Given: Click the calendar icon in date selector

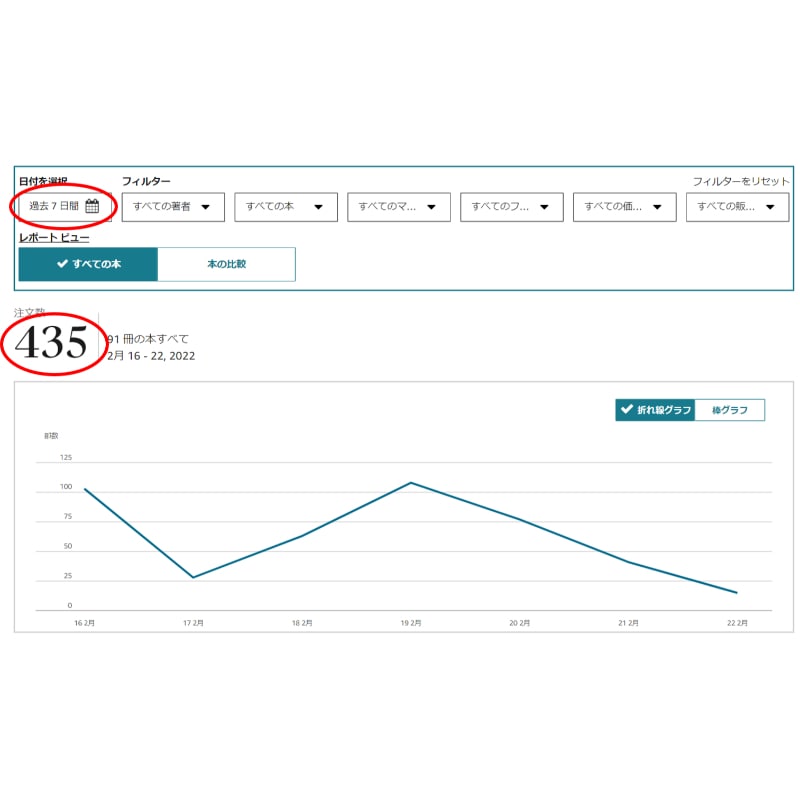Looking at the screenshot, I should point(92,206).
